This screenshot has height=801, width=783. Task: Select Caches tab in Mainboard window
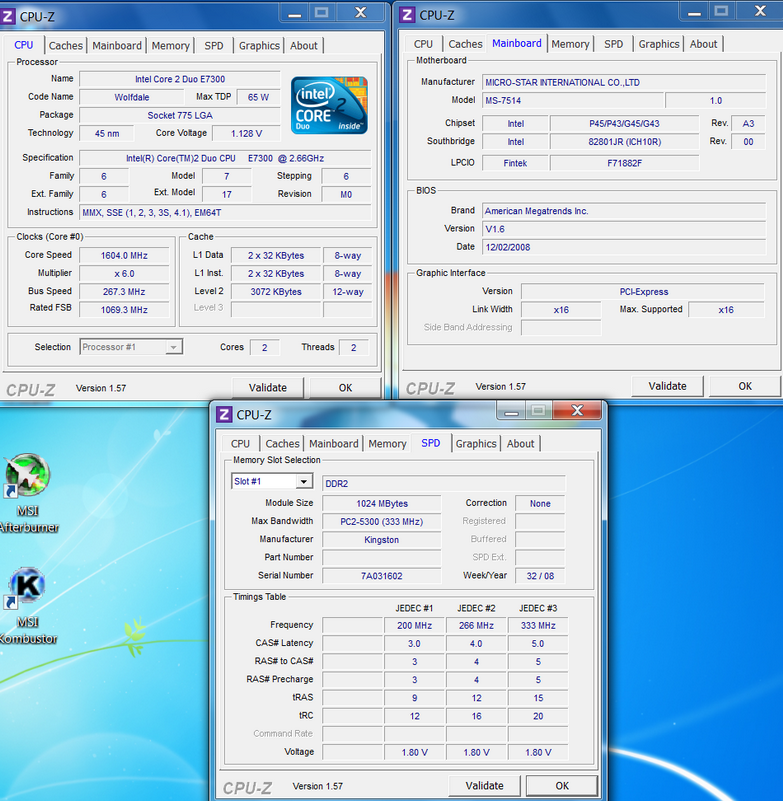point(465,44)
